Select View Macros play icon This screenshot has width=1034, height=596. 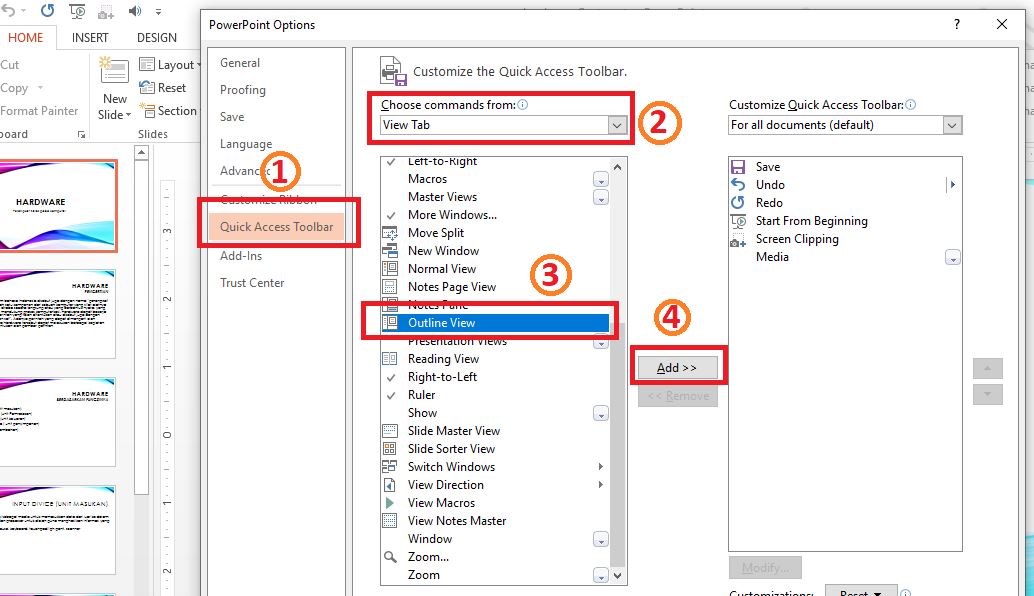pyautogui.click(x=390, y=502)
